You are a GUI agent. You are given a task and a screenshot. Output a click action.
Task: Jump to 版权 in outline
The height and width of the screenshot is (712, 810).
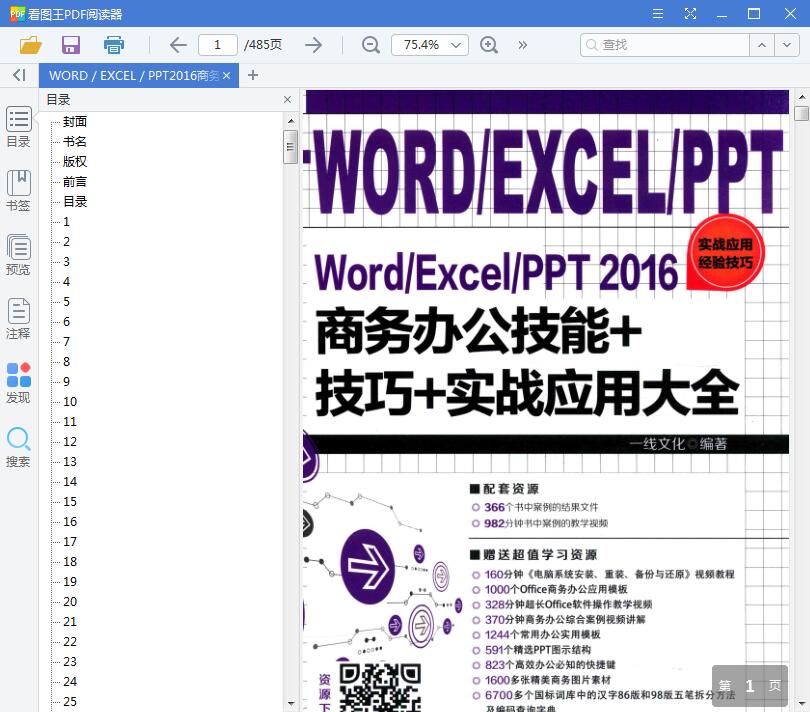75,162
